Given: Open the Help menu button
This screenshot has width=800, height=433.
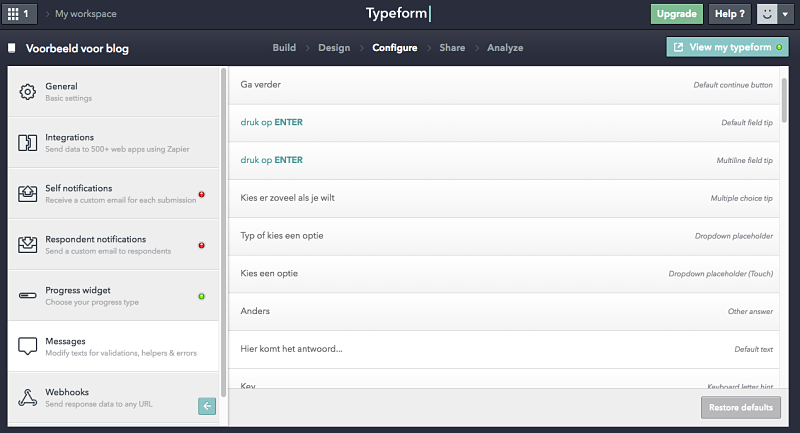Looking at the screenshot, I should [x=730, y=14].
